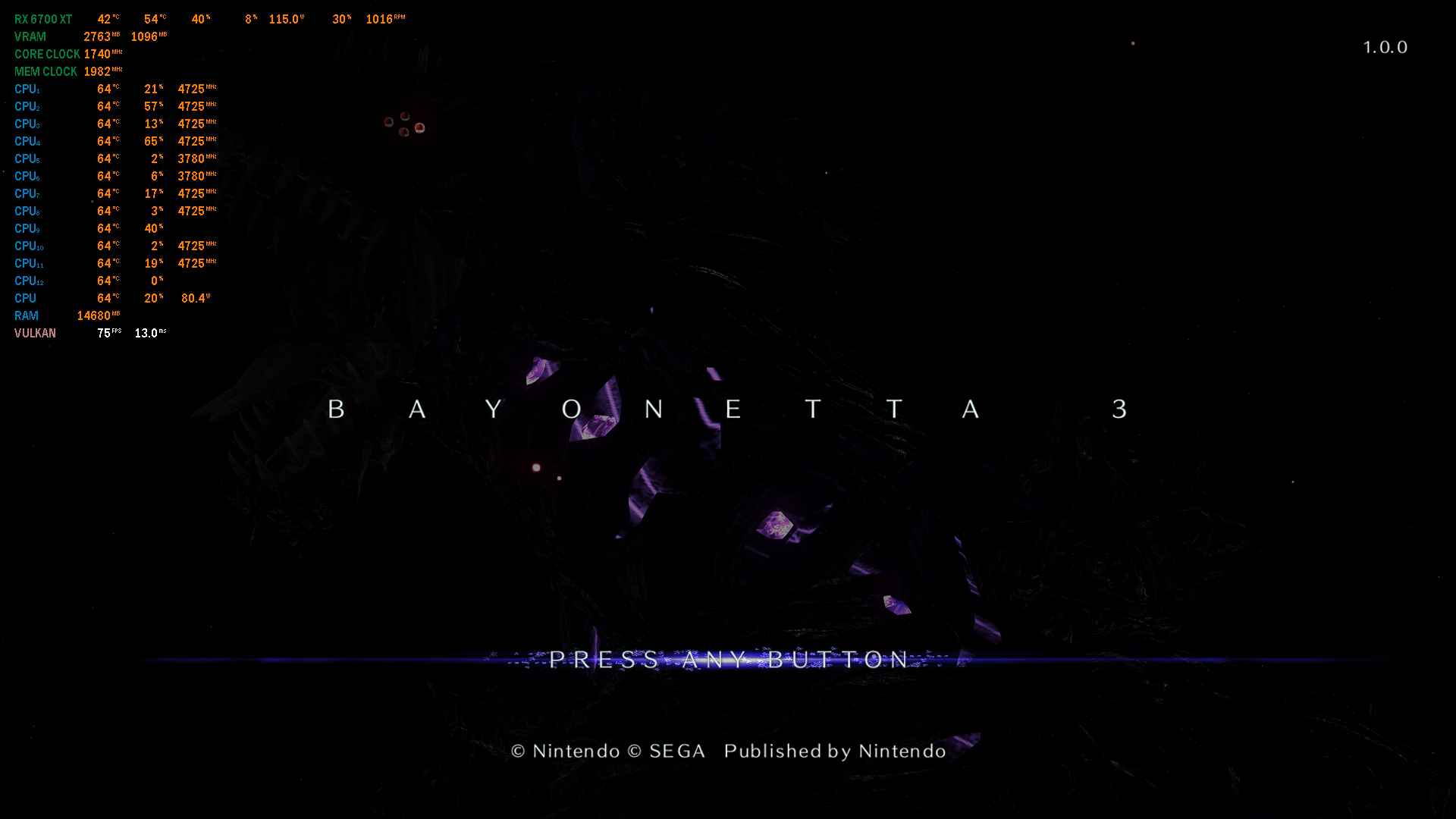The image size is (1456, 819).
Task: Click the RX 6700 XT overlay label
Action: [43, 19]
